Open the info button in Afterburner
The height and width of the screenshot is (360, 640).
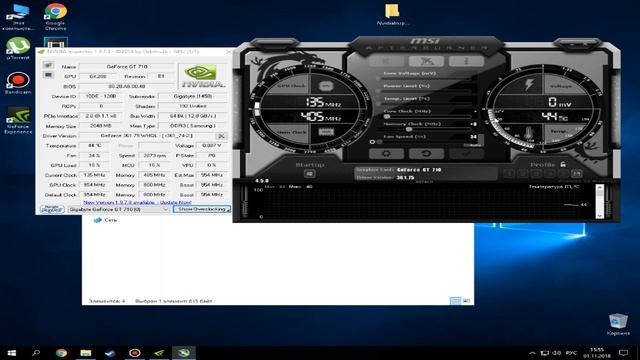point(466,61)
